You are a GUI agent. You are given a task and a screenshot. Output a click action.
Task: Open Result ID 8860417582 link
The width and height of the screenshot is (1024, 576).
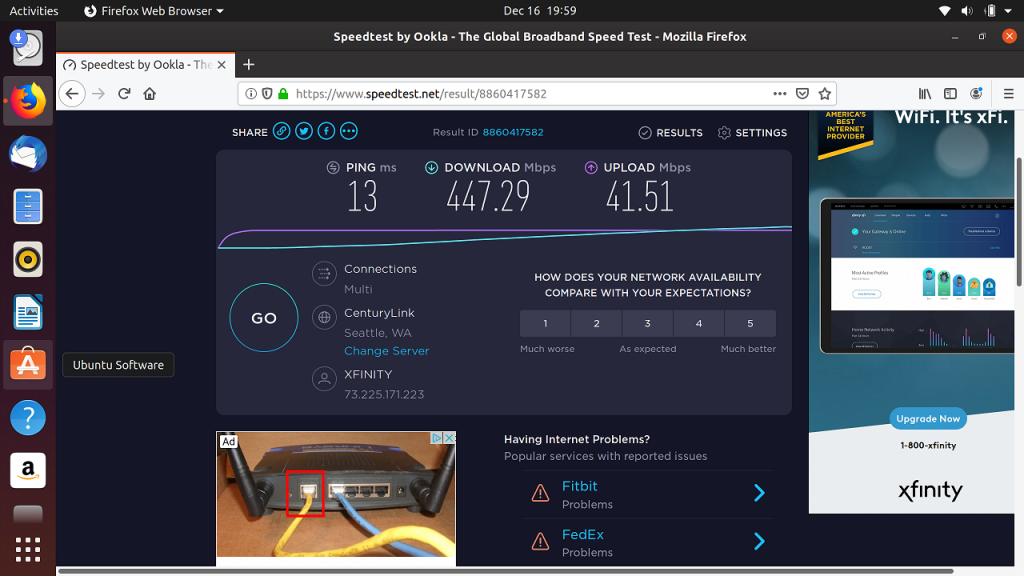pos(513,132)
